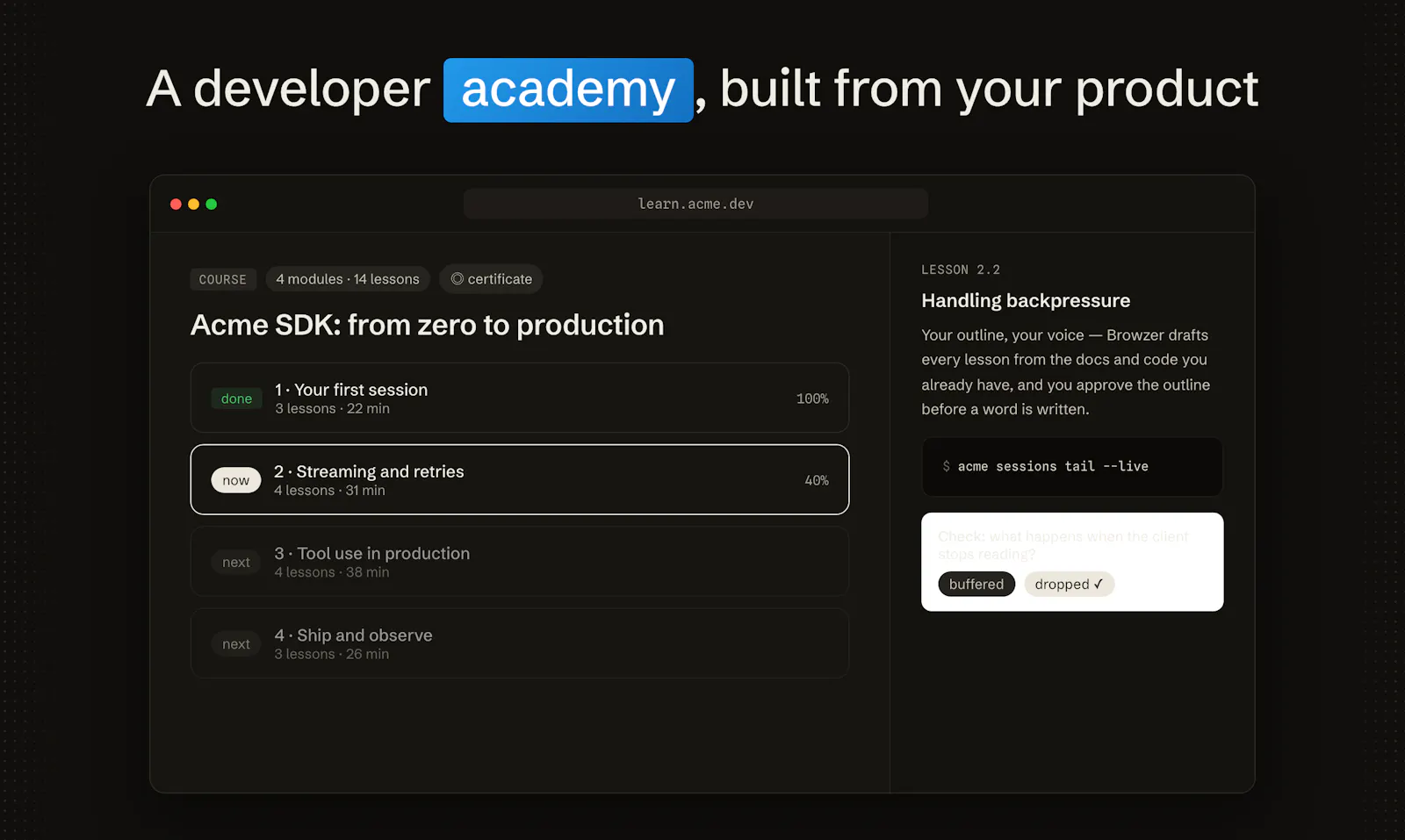
Task: Click '3 lessons · 22 min' text
Action: click(x=332, y=409)
